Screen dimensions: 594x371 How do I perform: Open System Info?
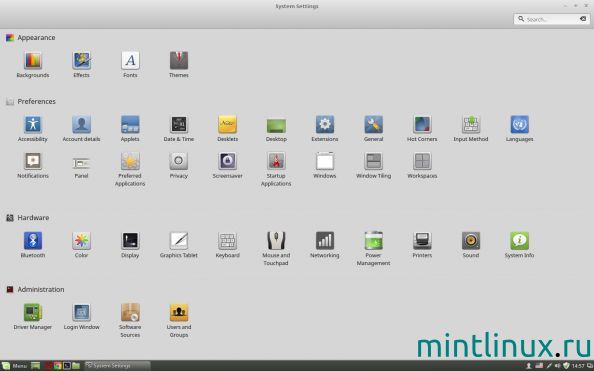(519, 245)
